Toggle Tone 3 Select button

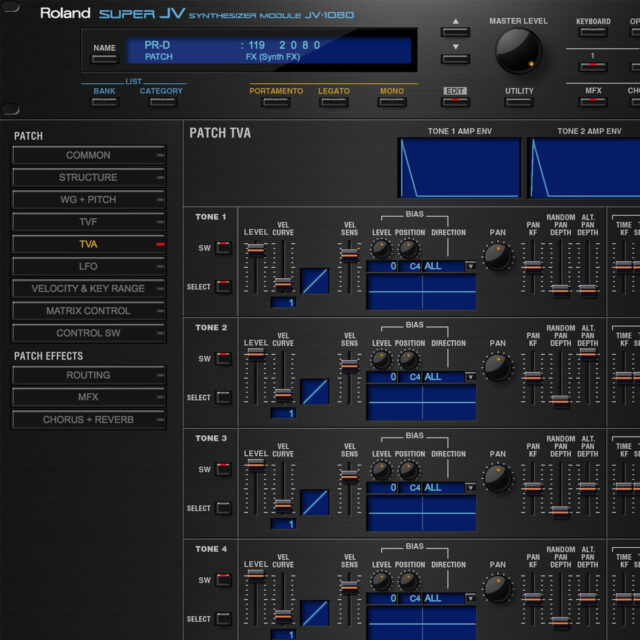(223, 508)
